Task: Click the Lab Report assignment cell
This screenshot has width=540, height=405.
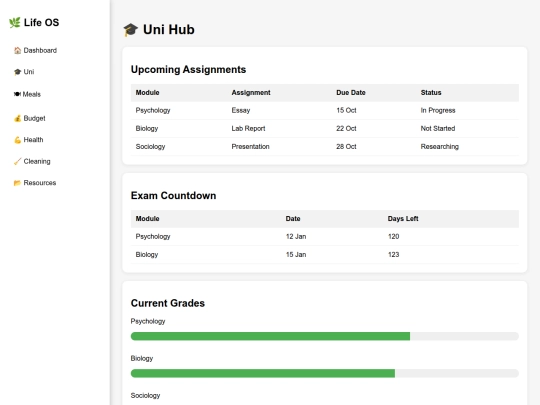Action: coord(248,128)
